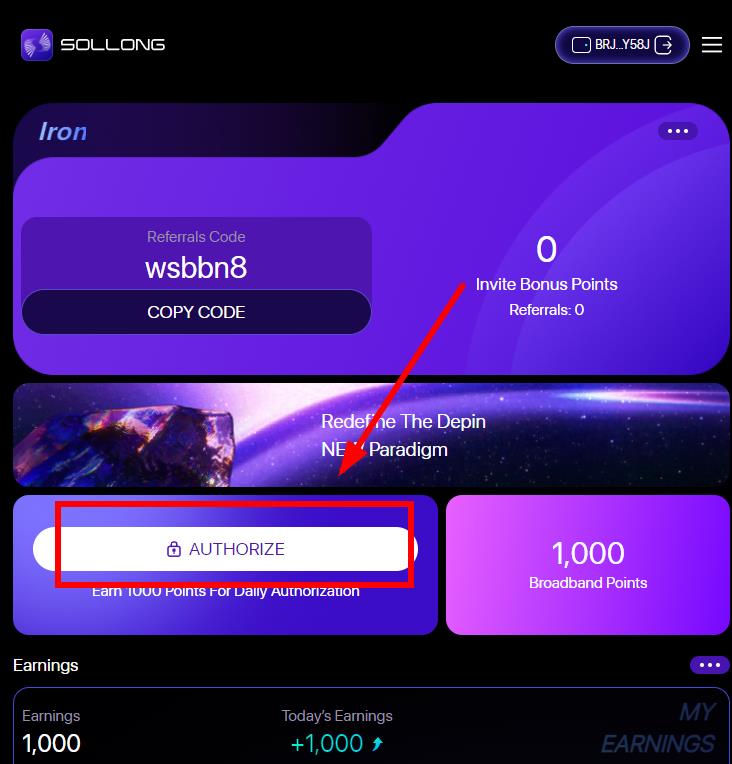Click the wallet icon beside BRJ...Y58J
732x764 pixels.
tap(581, 45)
